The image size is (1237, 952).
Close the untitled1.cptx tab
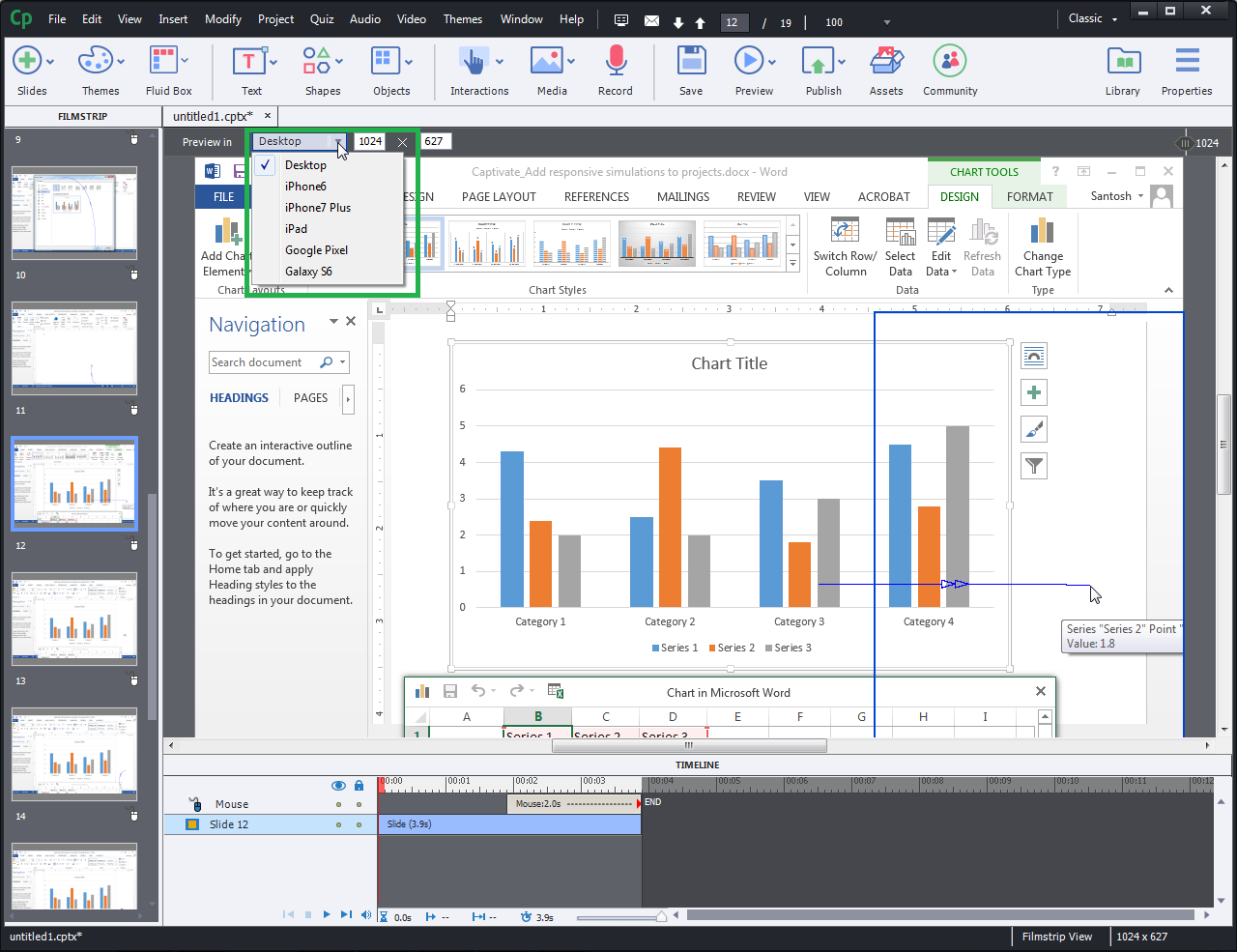click(x=268, y=115)
